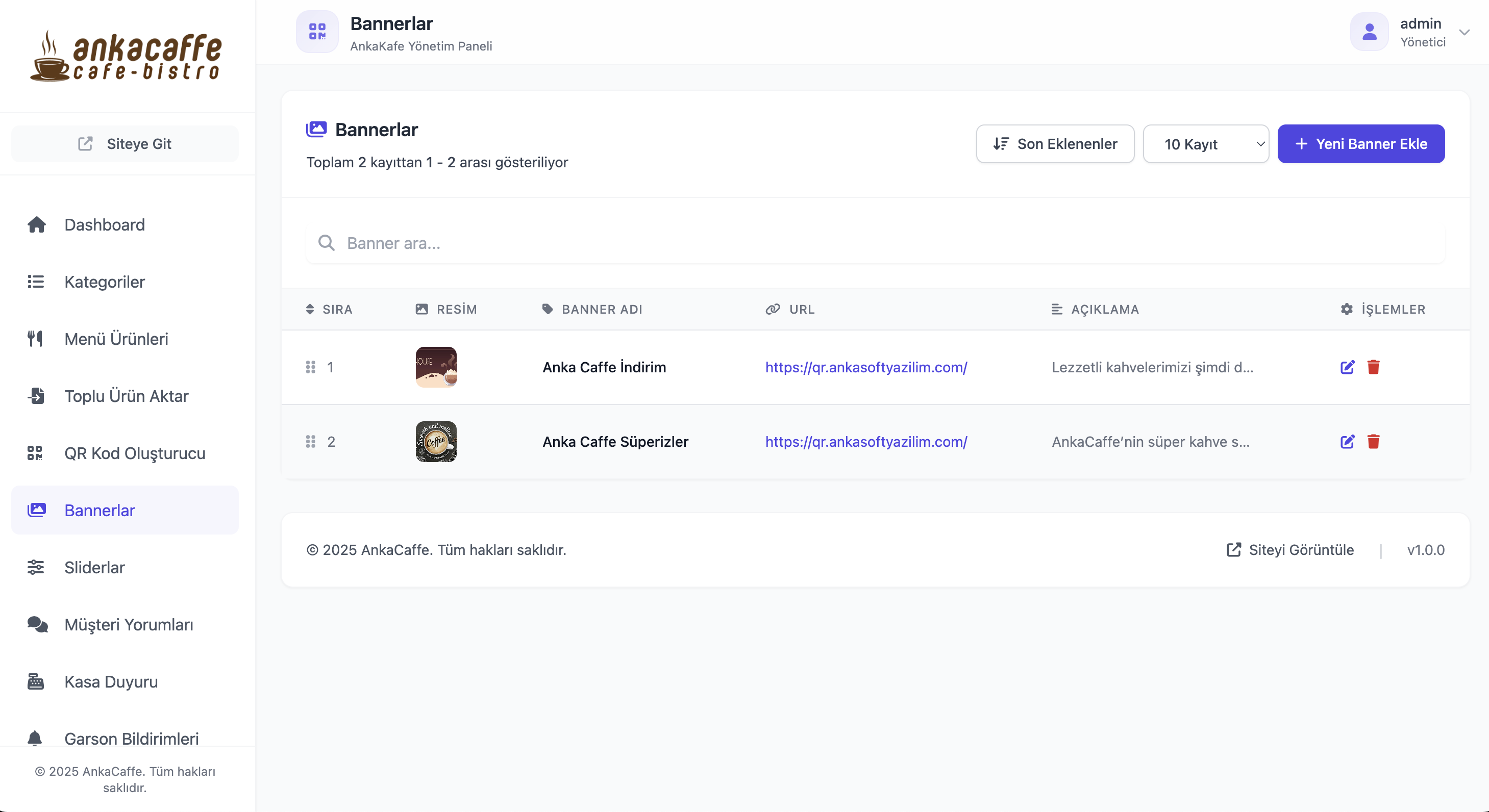Click the Menü Ürünleri utensils icon
The width and height of the screenshot is (1489, 812).
pos(35,339)
